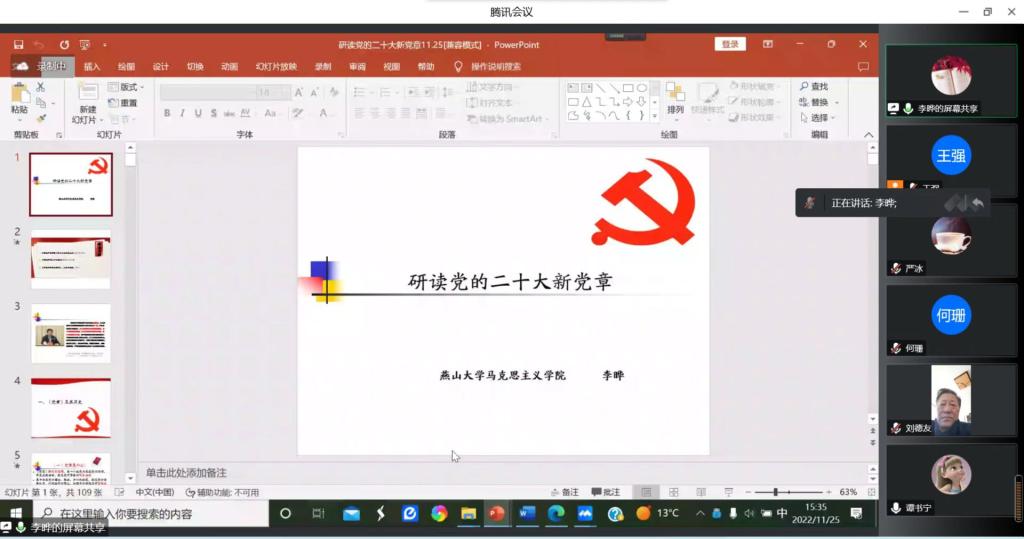Click the Login (登录) button

[730, 44]
